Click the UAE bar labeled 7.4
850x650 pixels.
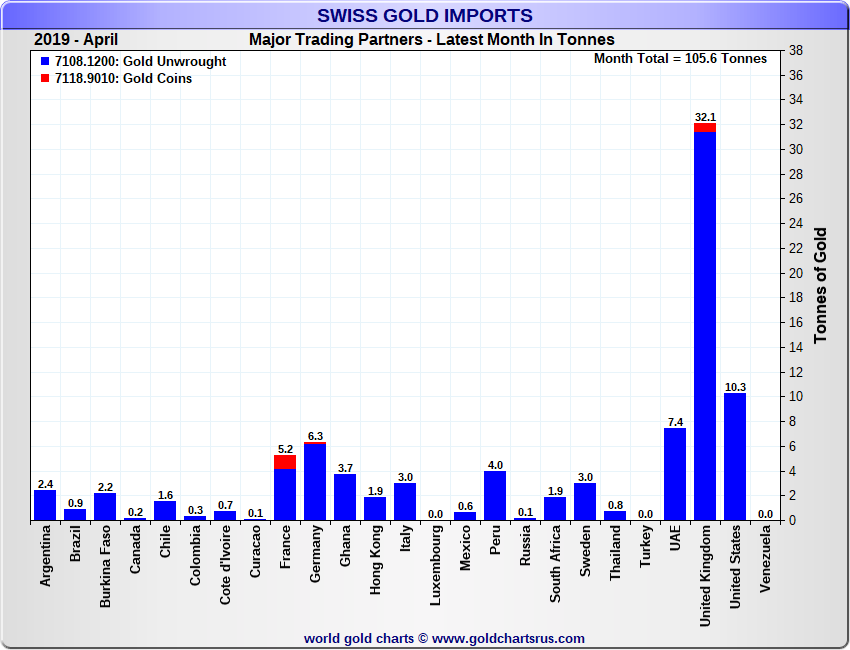[675, 474]
